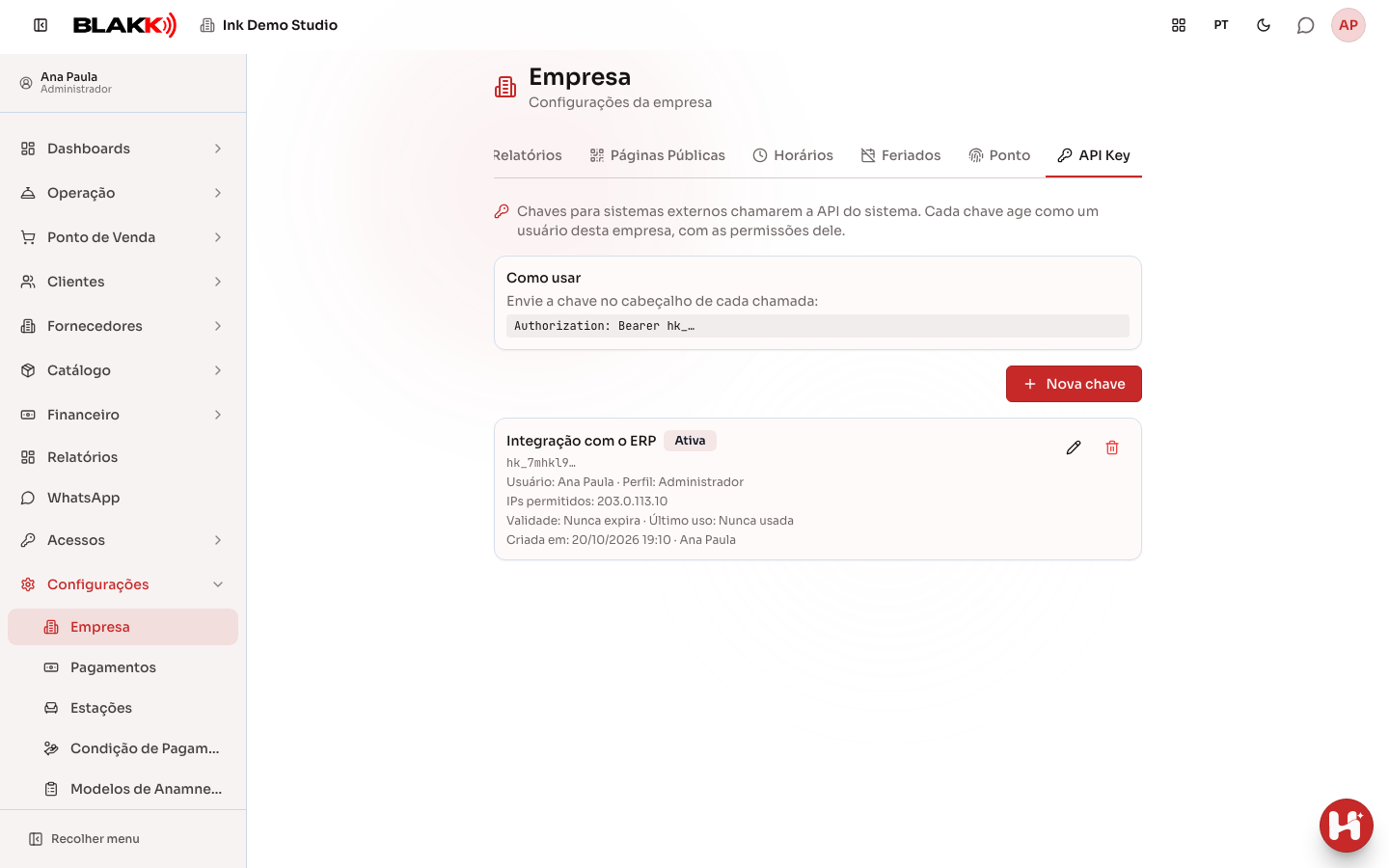Image resolution: width=1389 pixels, height=868 pixels.
Task: Open the chat bubble icon in header
Action: pyautogui.click(x=1306, y=25)
